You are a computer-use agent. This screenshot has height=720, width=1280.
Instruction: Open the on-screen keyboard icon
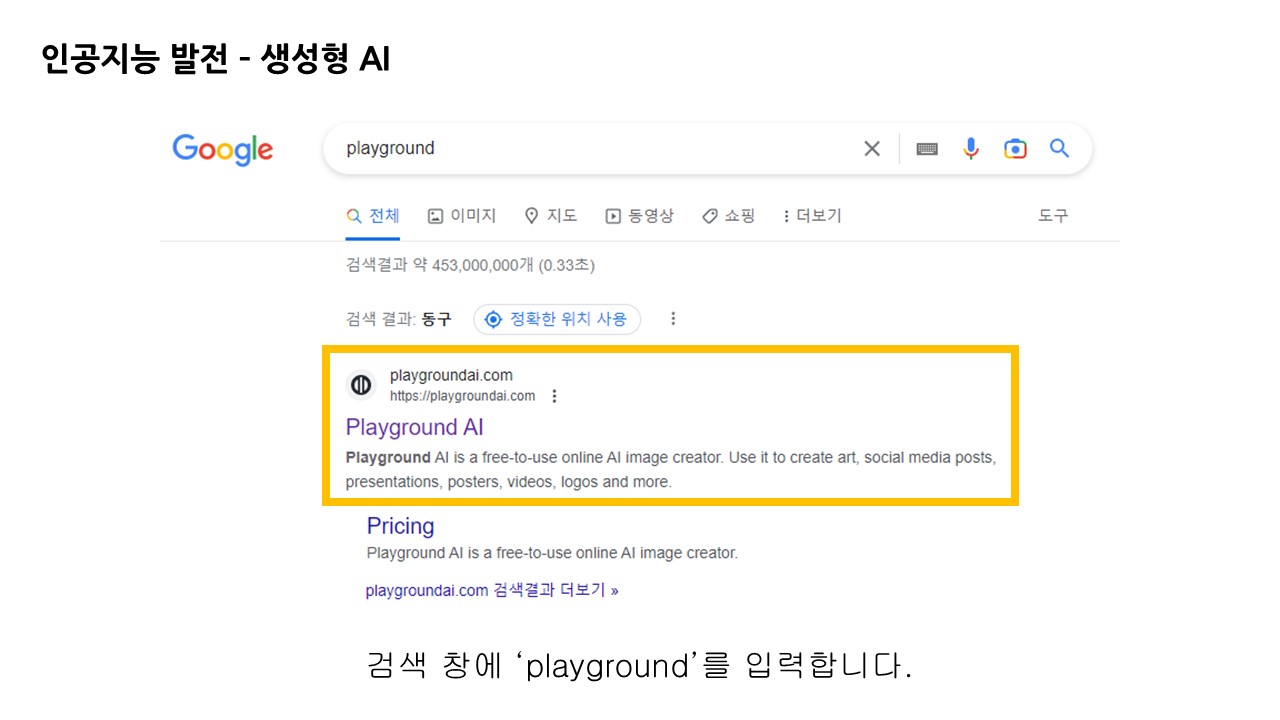click(927, 149)
